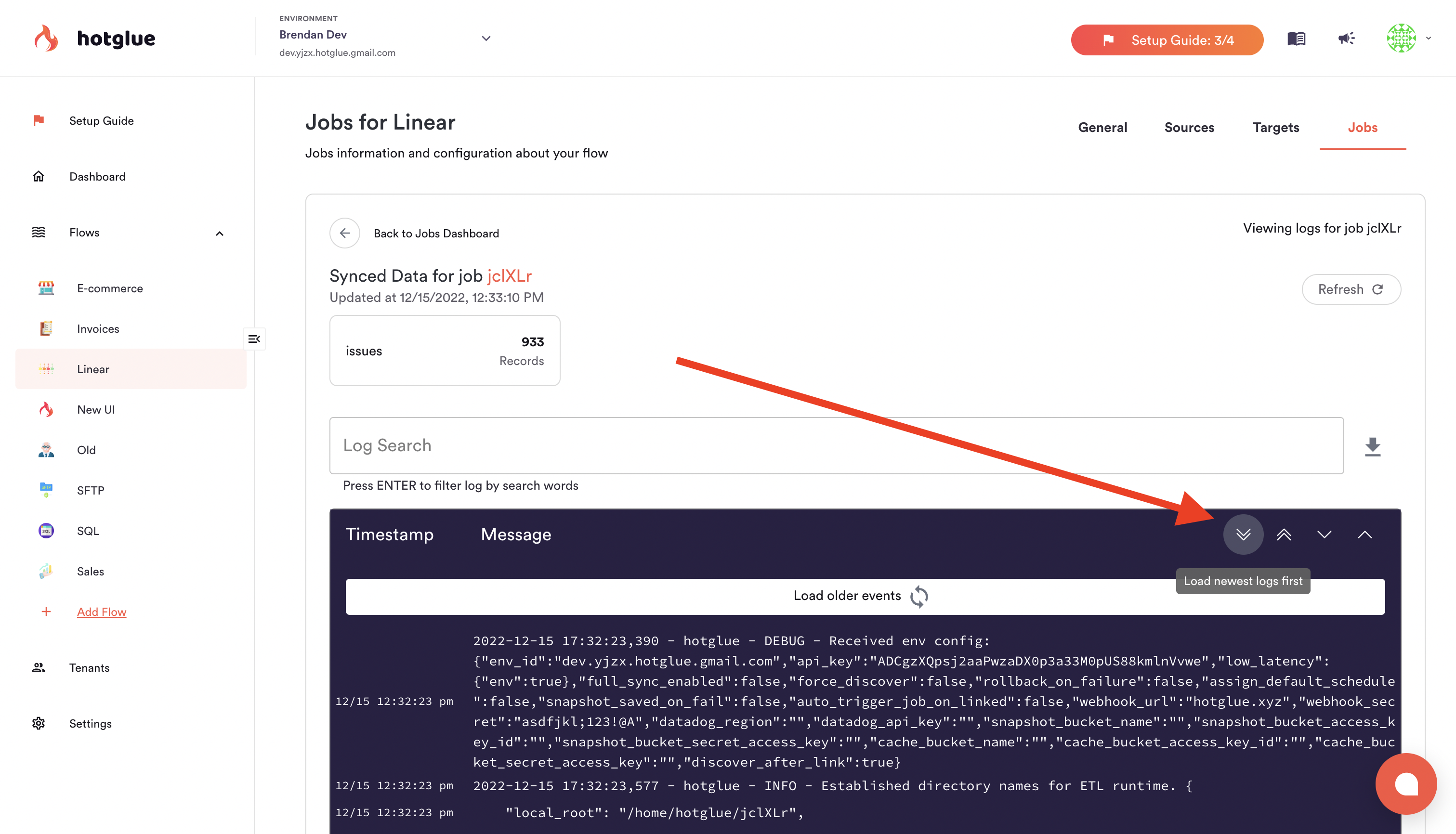Click into the Log Search field
The image size is (1456, 834).
836,445
